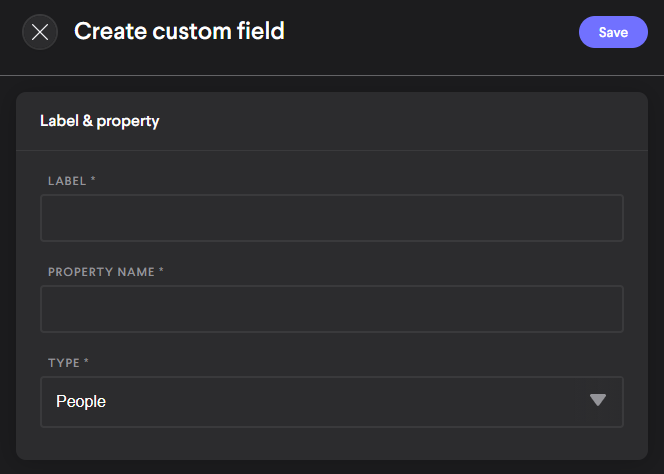Click the X icon beside the title
Image resolution: width=664 pixels, height=474 pixels.
pyautogui.click(x=40, y=32)
